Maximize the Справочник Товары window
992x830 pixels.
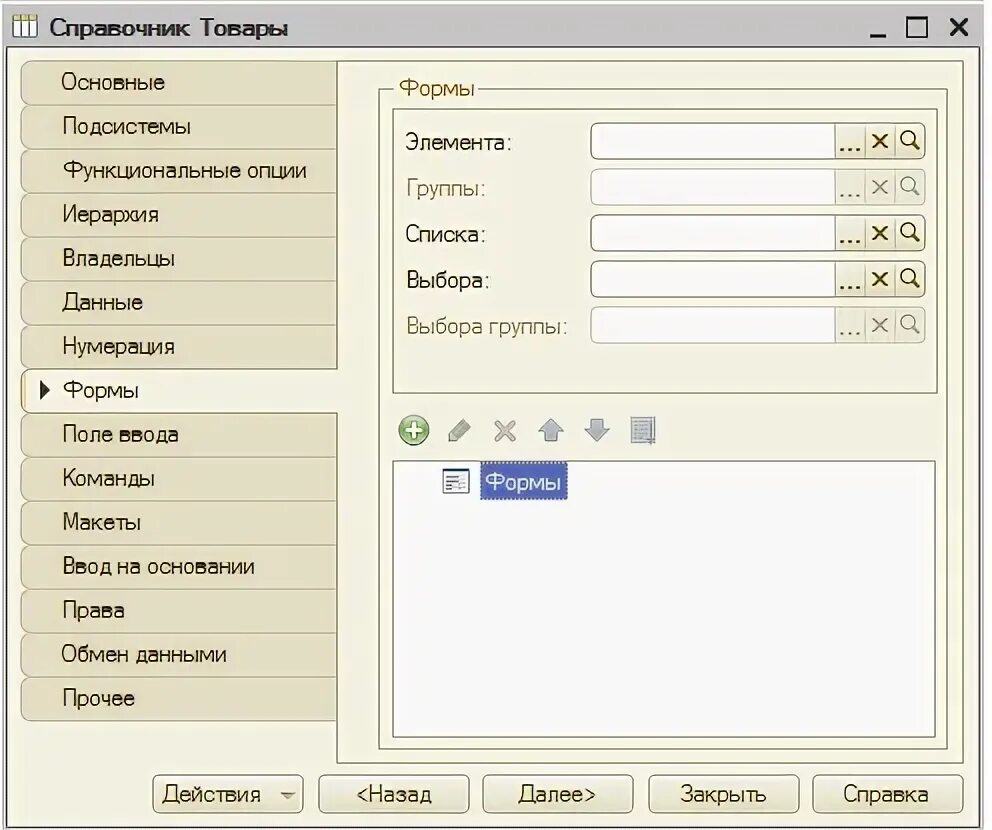point(917,27)
